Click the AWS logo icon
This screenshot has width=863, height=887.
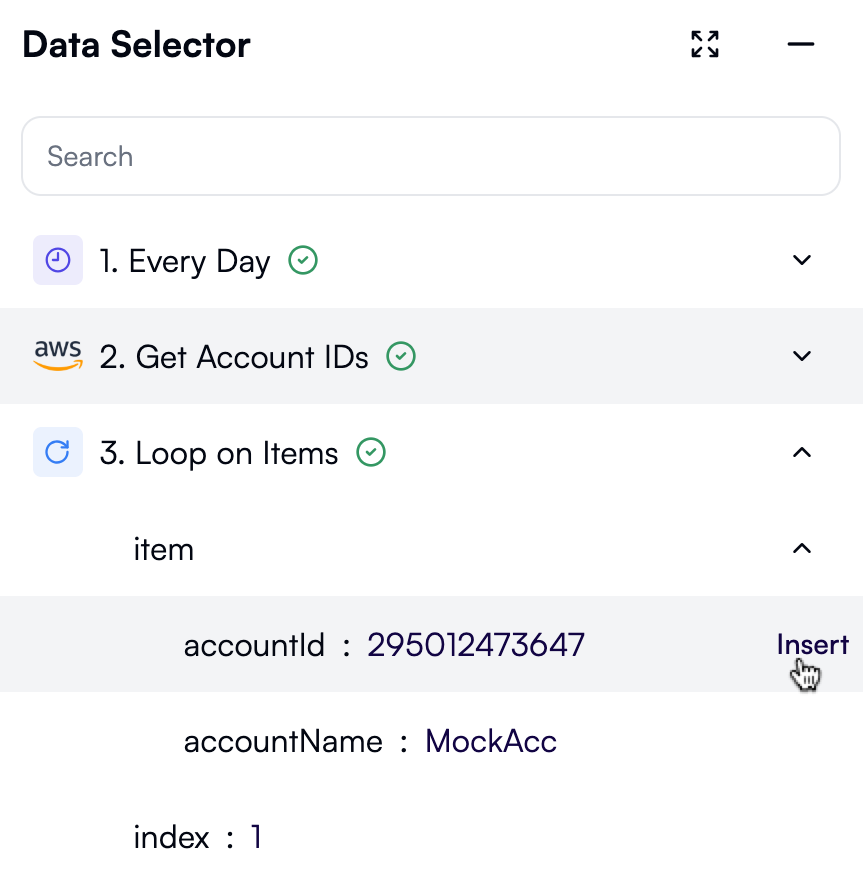click(58, 356)
